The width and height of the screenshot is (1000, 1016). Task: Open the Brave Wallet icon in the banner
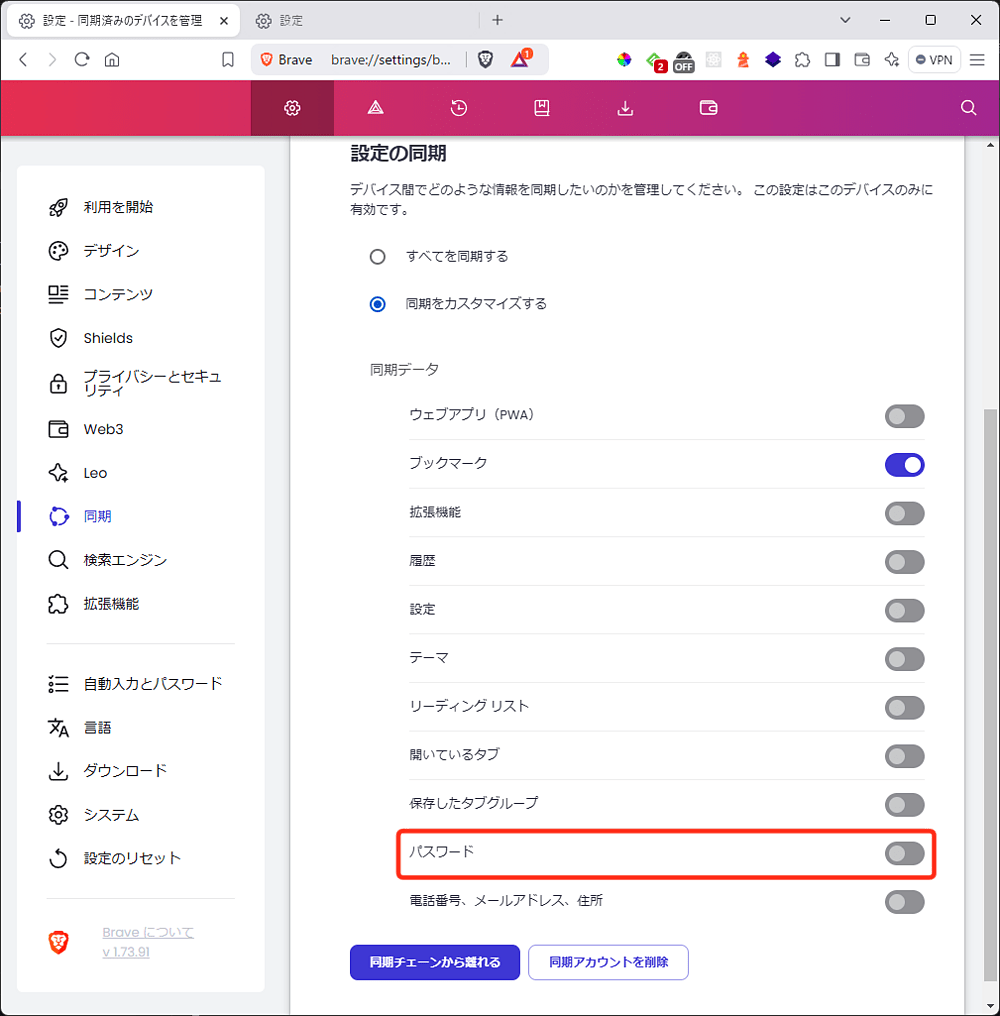pos(708,108)
